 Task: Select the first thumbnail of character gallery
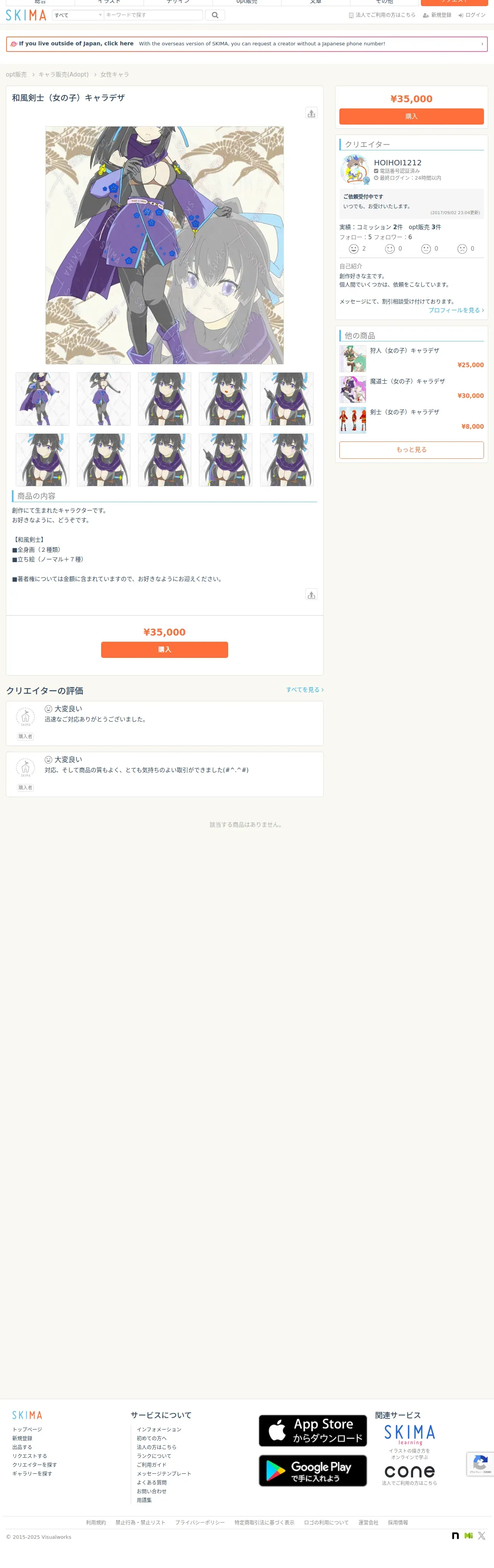(x=43, y=399)
